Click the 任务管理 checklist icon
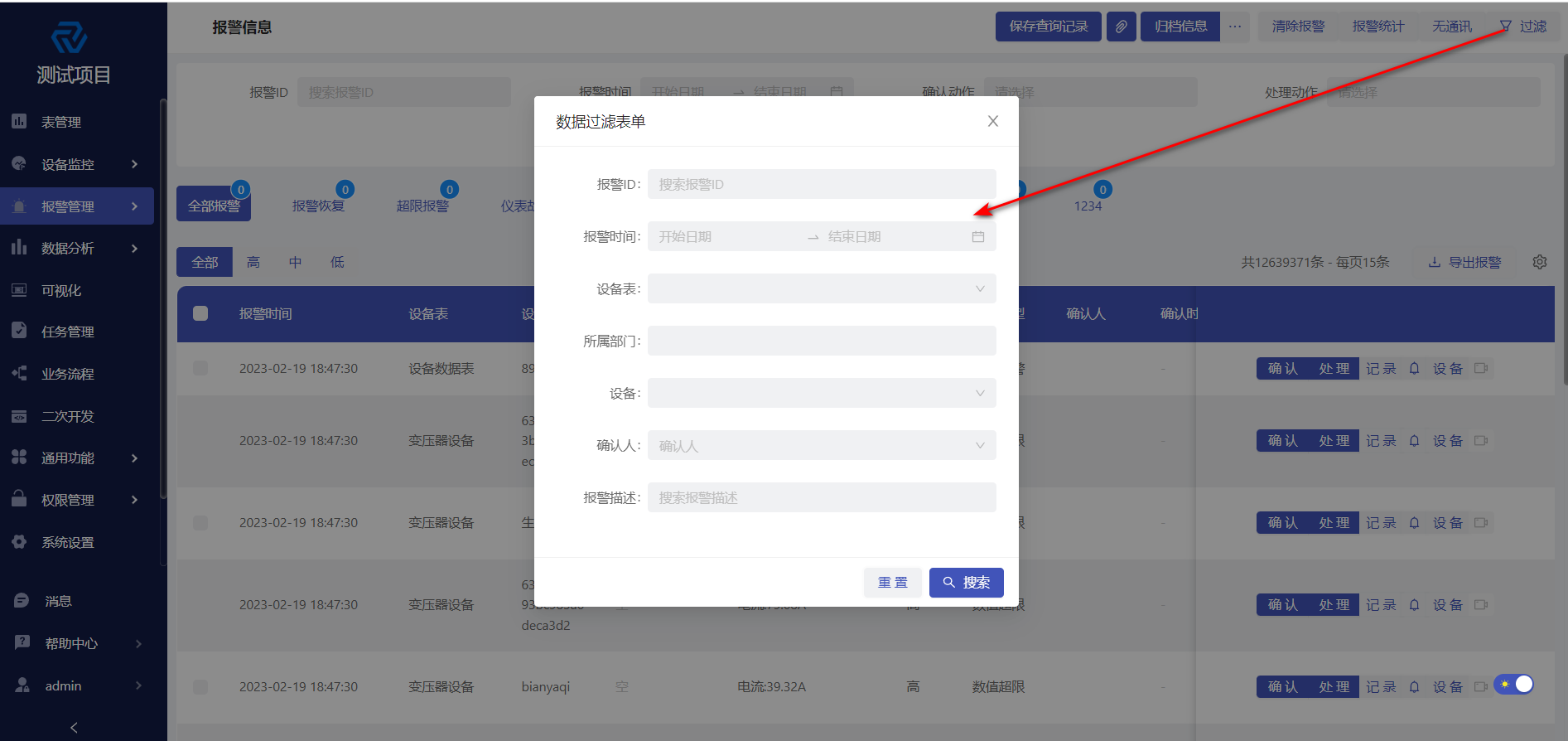 [19, 331]
